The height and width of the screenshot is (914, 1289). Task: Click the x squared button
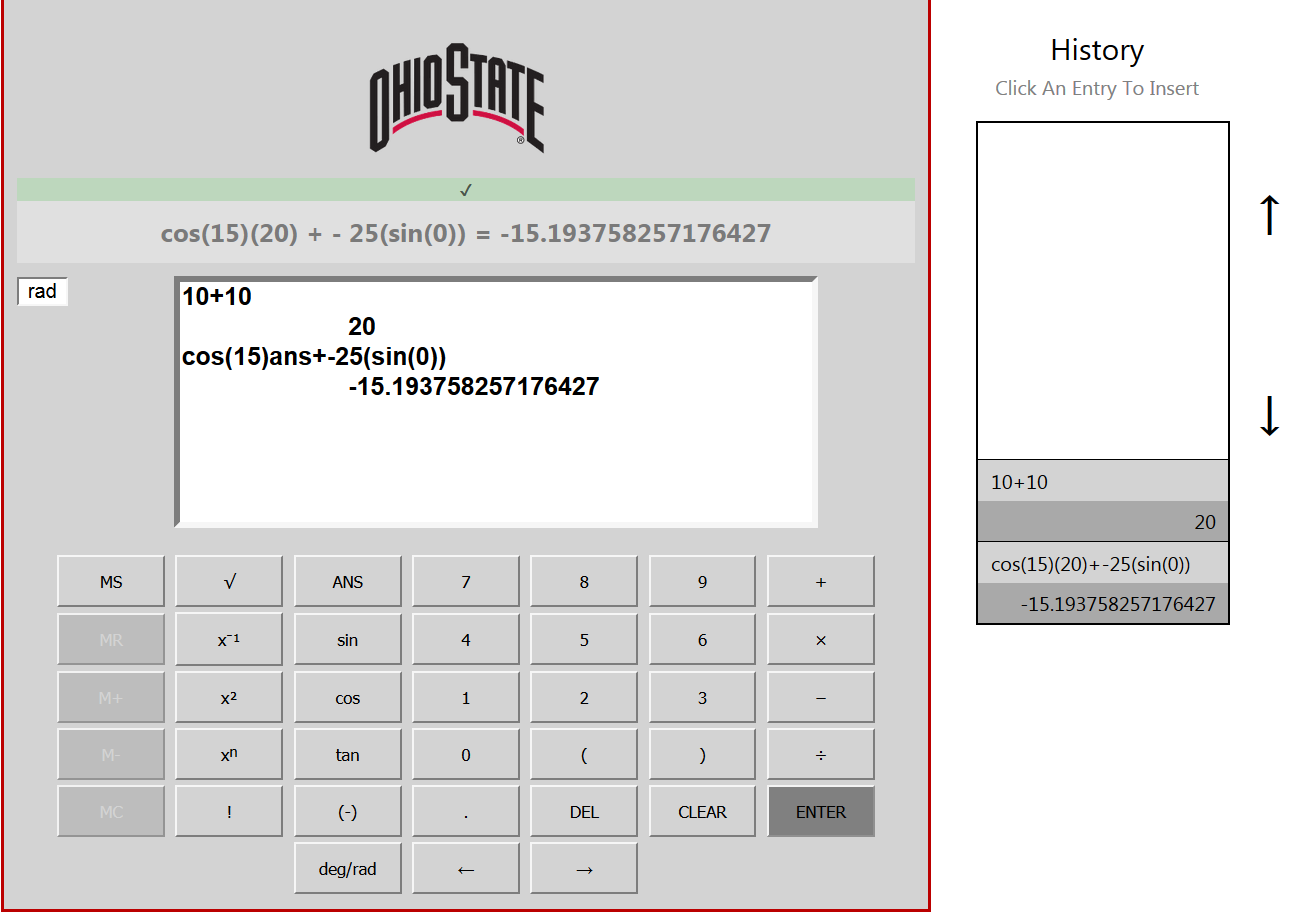point(229,696)
